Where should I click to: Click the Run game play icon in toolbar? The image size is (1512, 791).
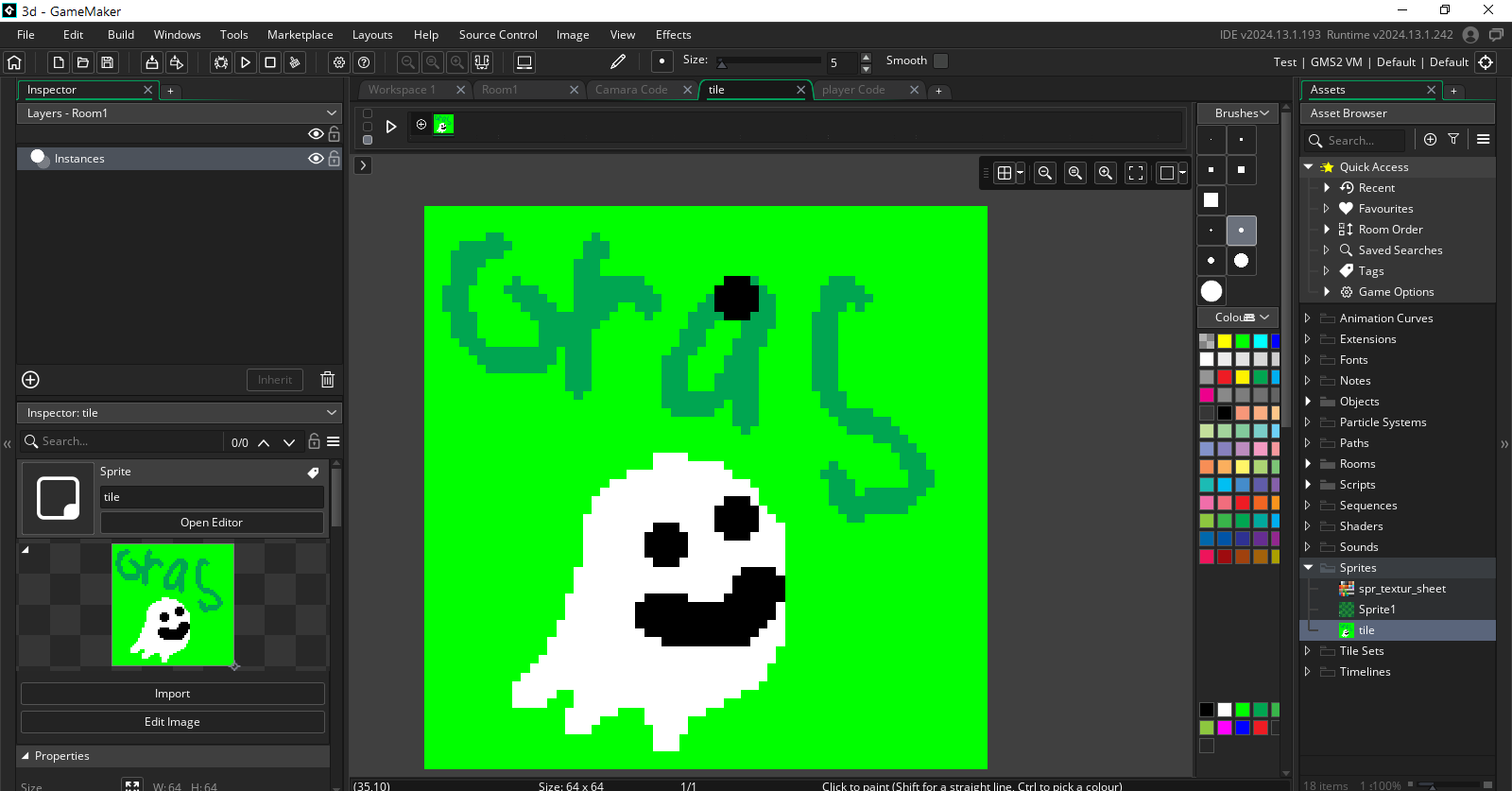tap(246, 62)
